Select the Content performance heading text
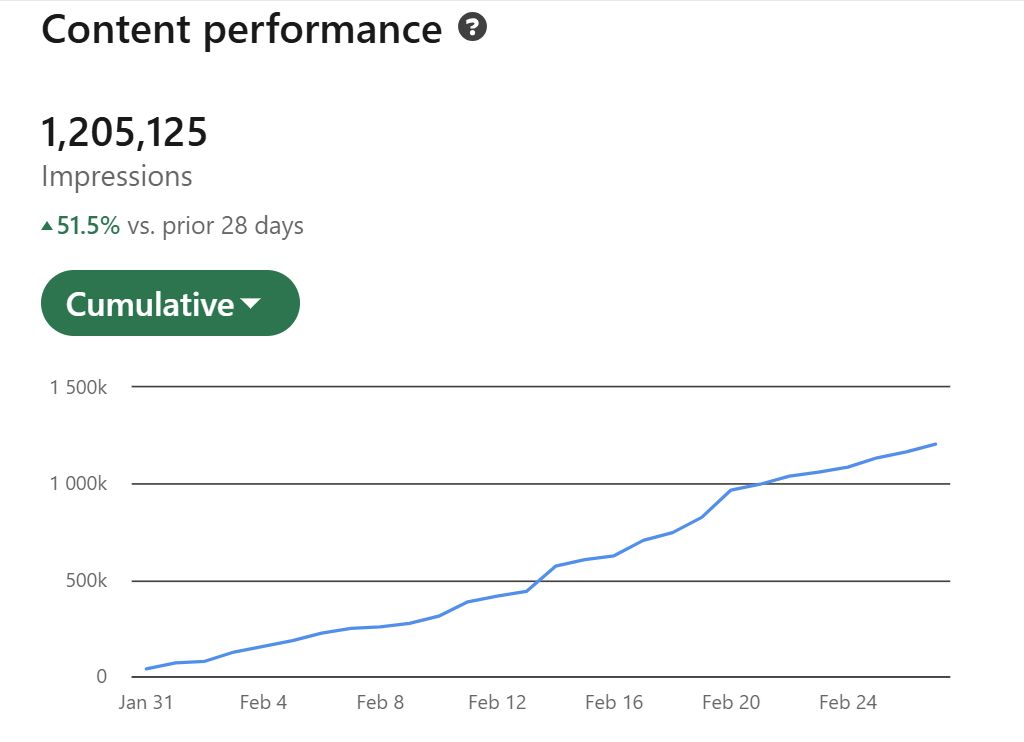The height and width of the screenshot is (742, 1024). tap(242, 30)
